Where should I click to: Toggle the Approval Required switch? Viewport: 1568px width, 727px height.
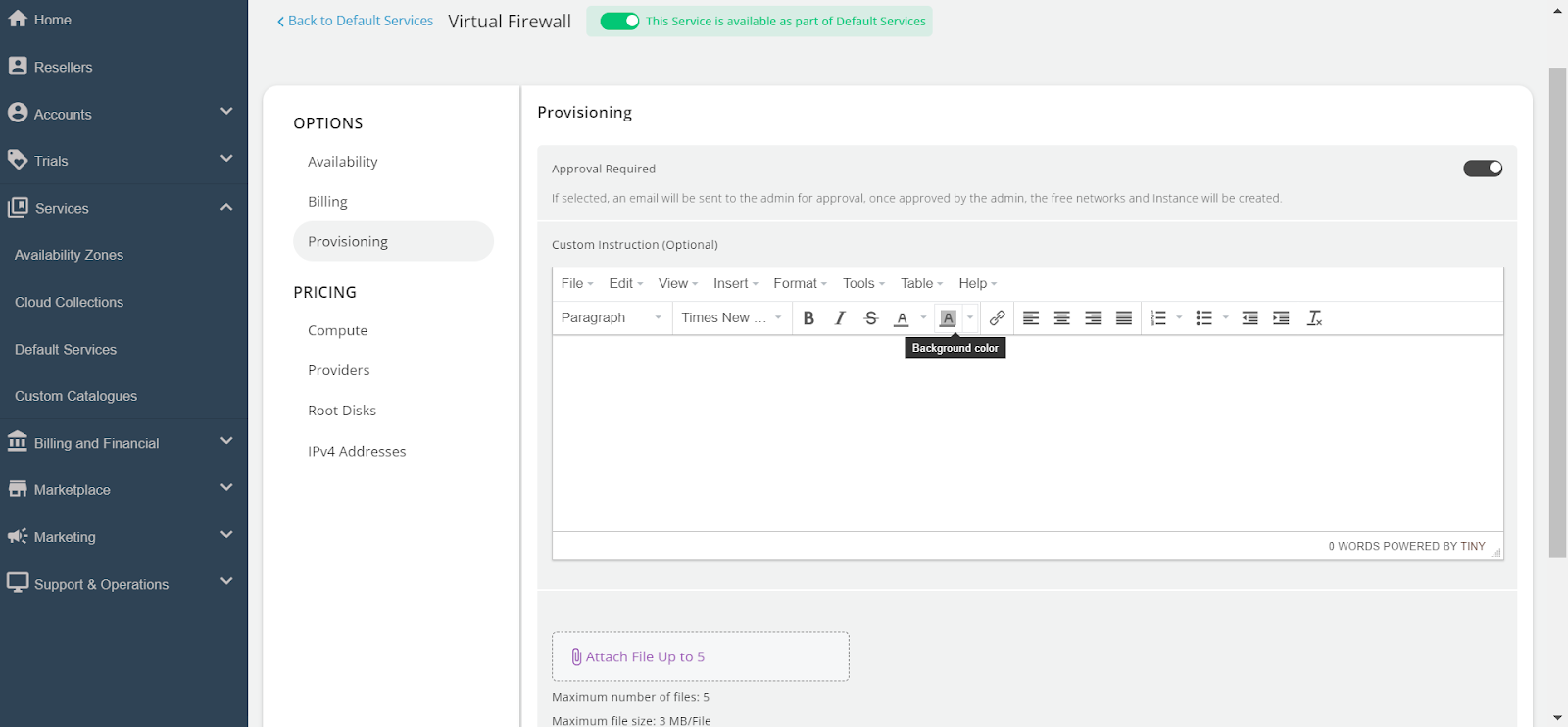[x=1482, y=169]
